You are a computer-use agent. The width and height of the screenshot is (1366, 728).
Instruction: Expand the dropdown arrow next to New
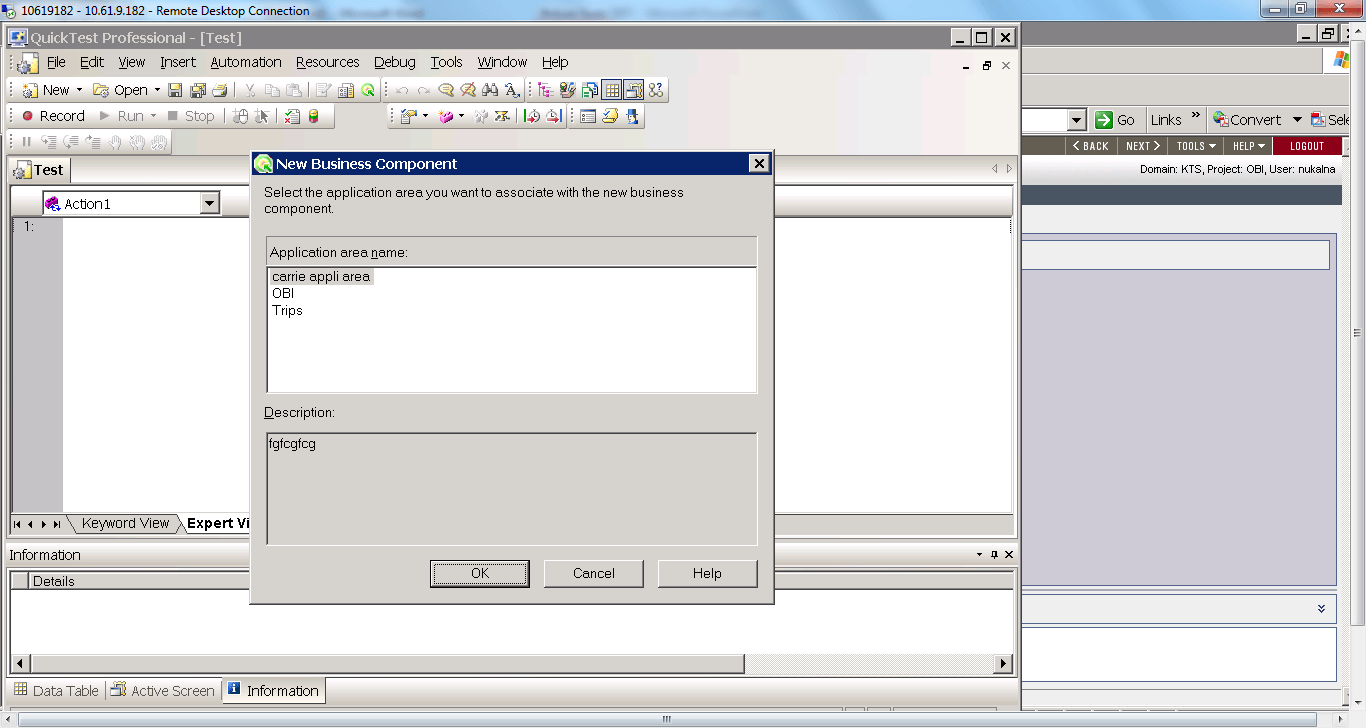point(80,90)
